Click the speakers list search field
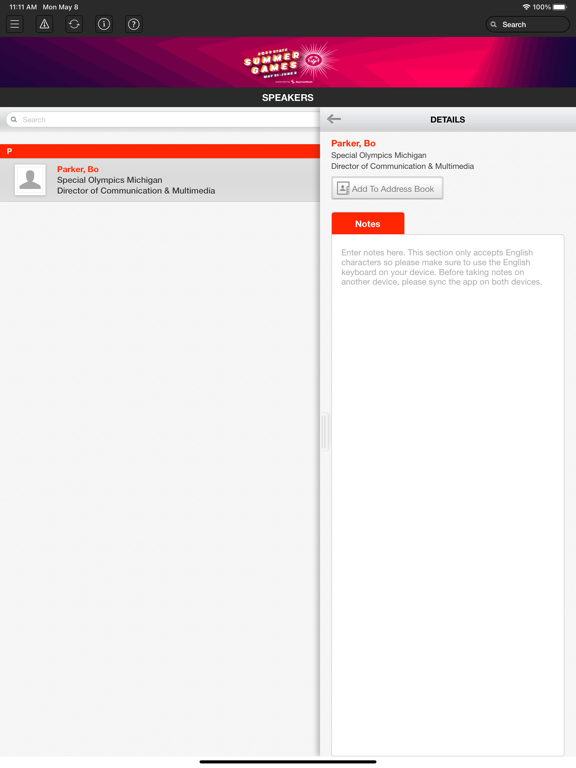 click(162, 120)
